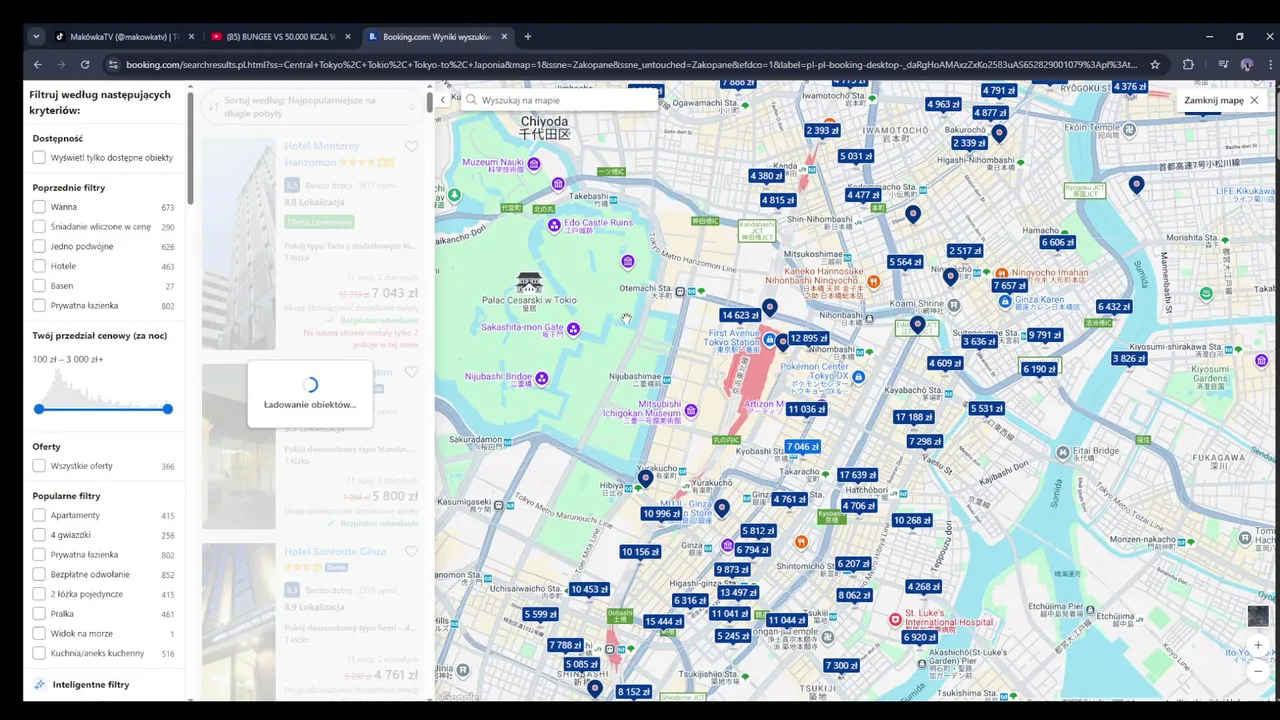
Task: Zoom out on the map
Action: coord(1258,672)
